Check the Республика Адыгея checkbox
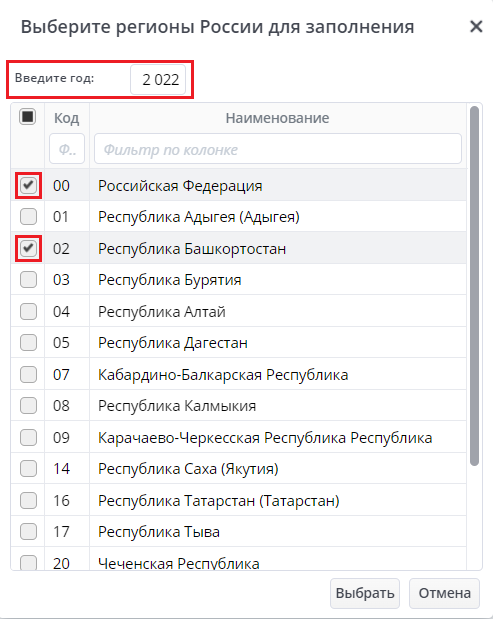Viewport: 493px width, 619px height. click(28, 217)
